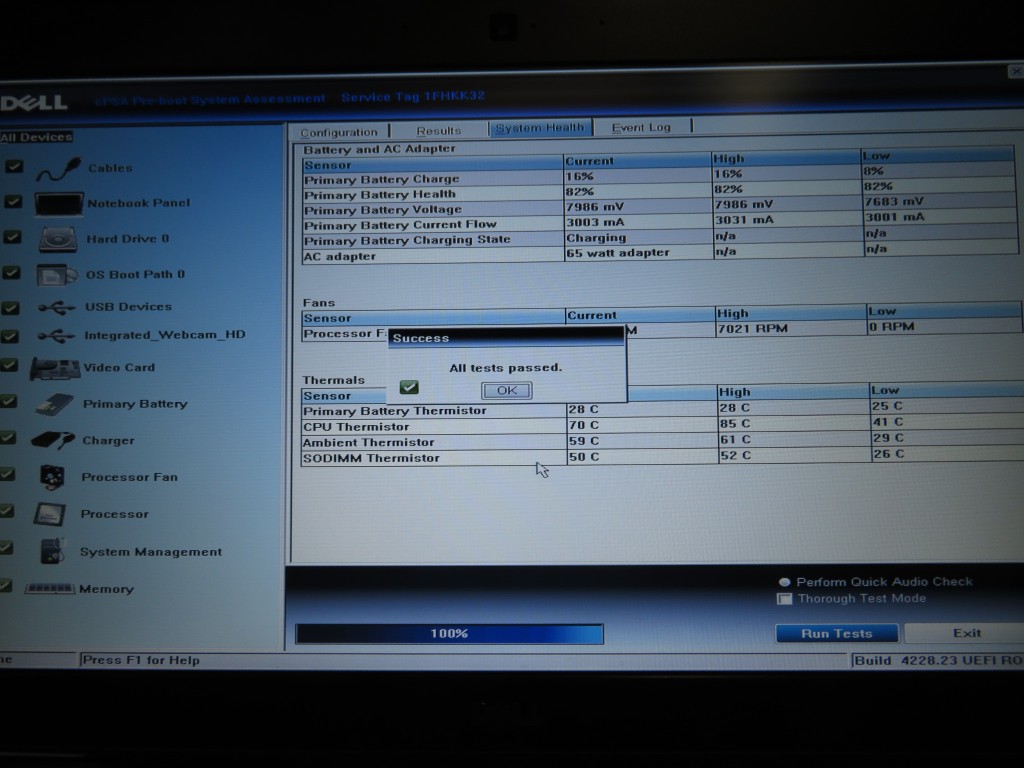Click the Dell logo
The image size is (1024, 768).
34,103
